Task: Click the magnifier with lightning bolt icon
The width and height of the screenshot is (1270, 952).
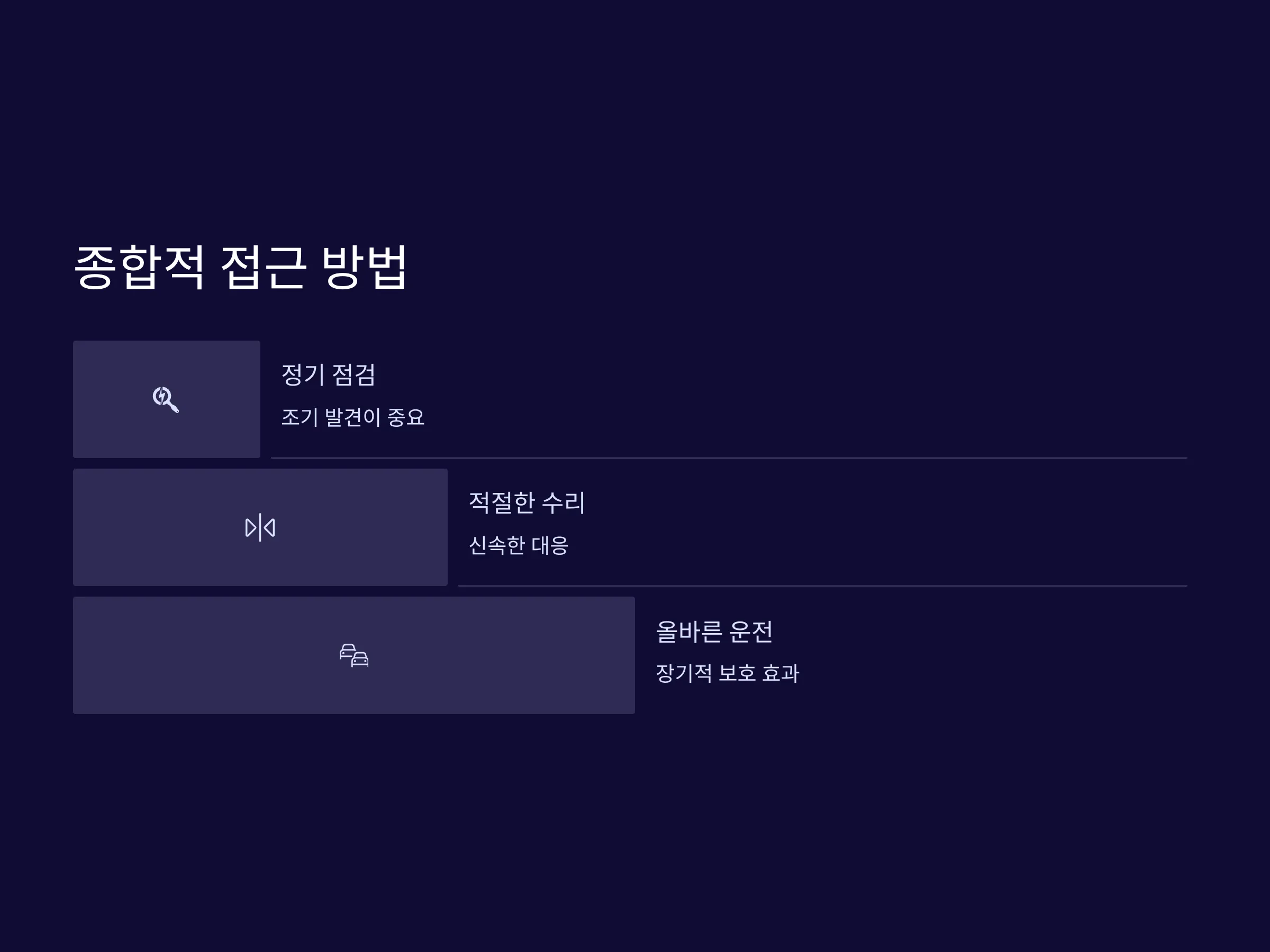Action: [x=166, y=399]
